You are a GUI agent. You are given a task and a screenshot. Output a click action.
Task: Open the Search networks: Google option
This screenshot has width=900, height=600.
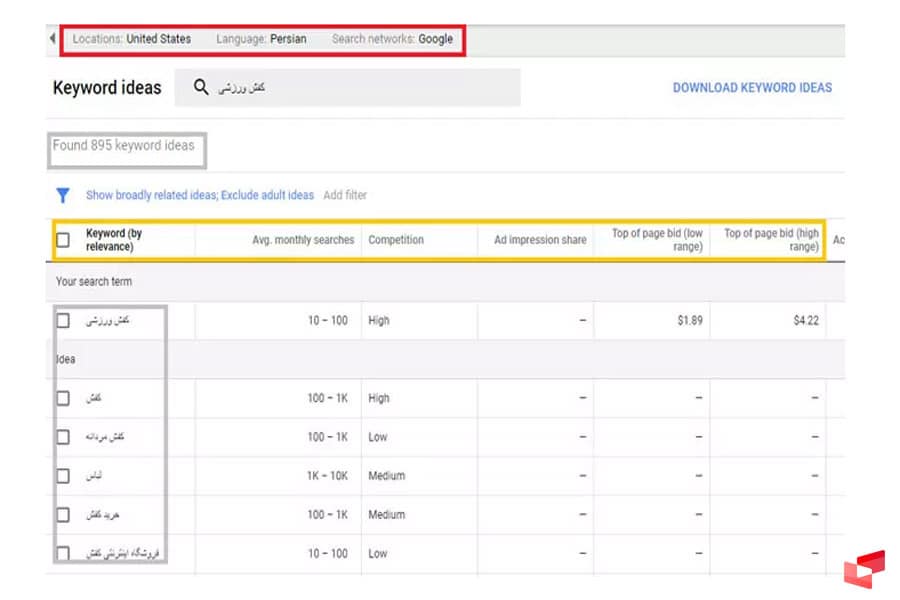coord(392,39)
